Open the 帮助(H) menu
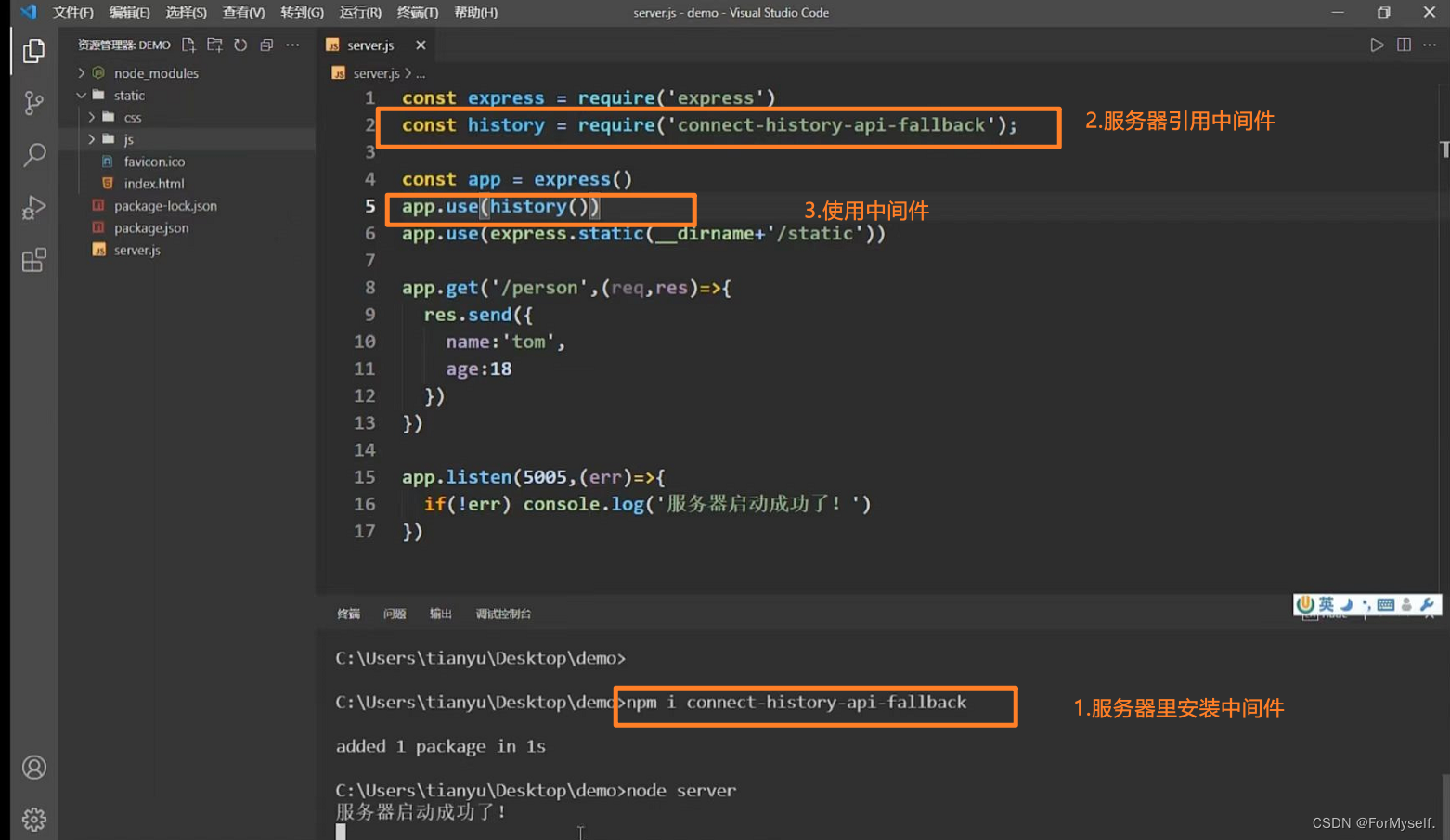Screen dimensions: 1450x840 click(x=475, y=12)
